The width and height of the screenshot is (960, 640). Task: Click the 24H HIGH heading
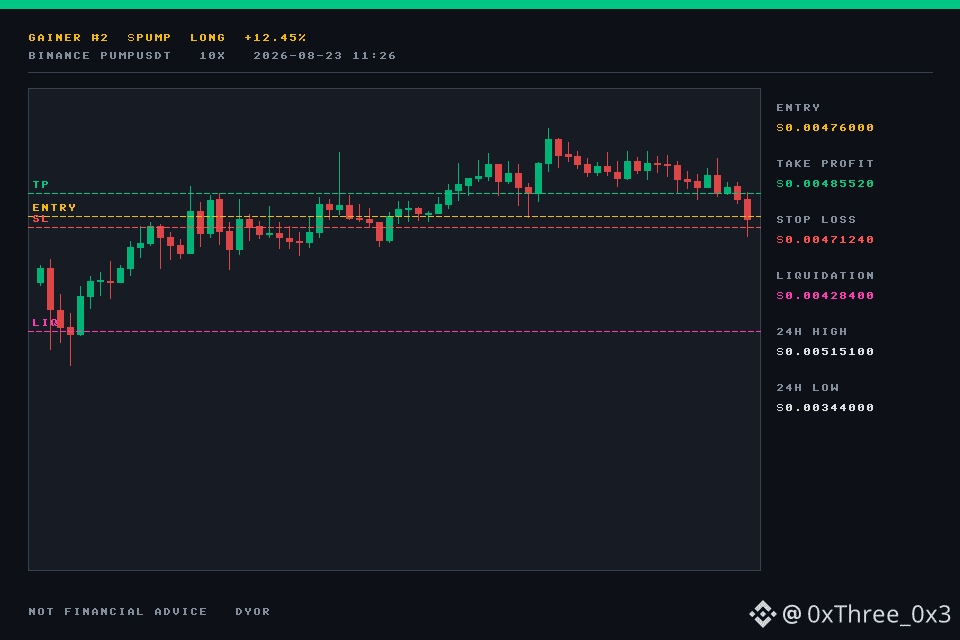coord(811,331)
